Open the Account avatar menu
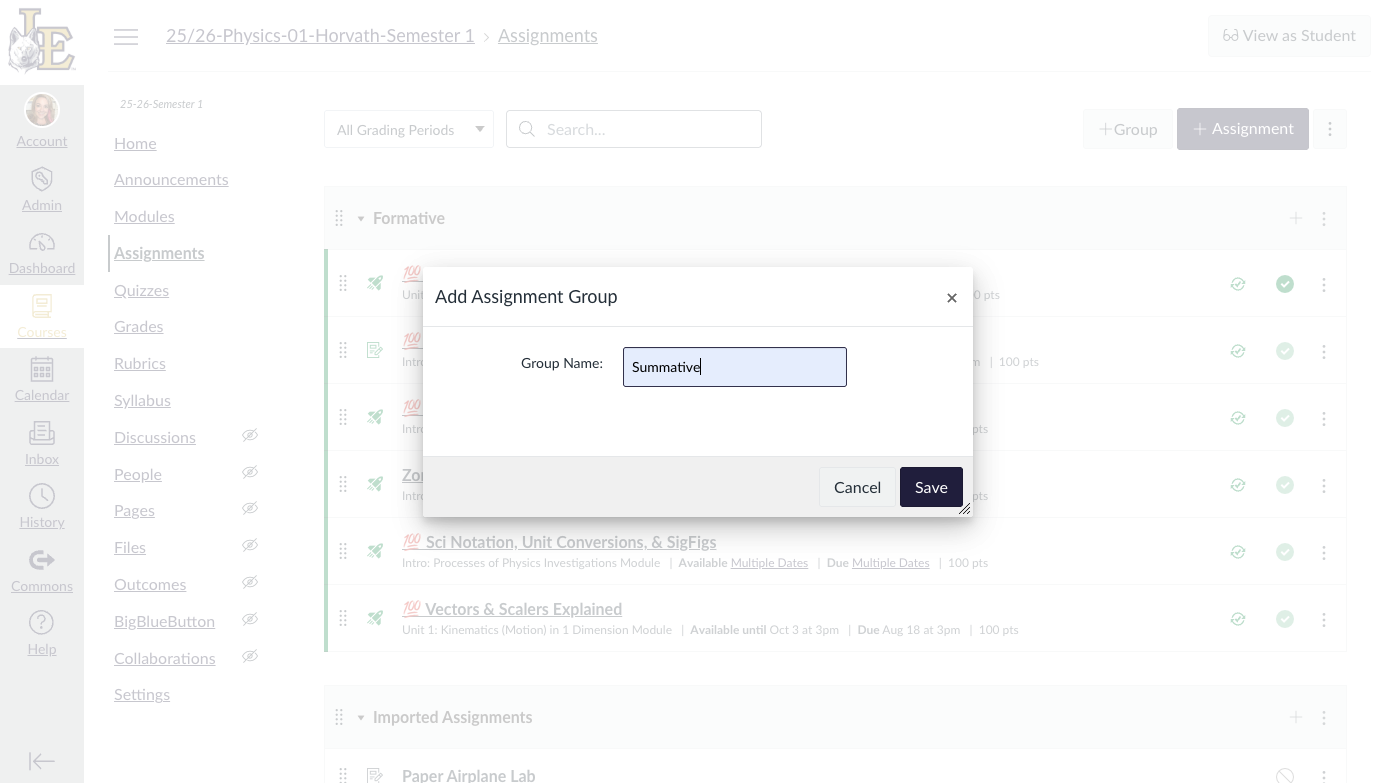Viewport: 1395px width, 783px height. (x=42, y=110)
